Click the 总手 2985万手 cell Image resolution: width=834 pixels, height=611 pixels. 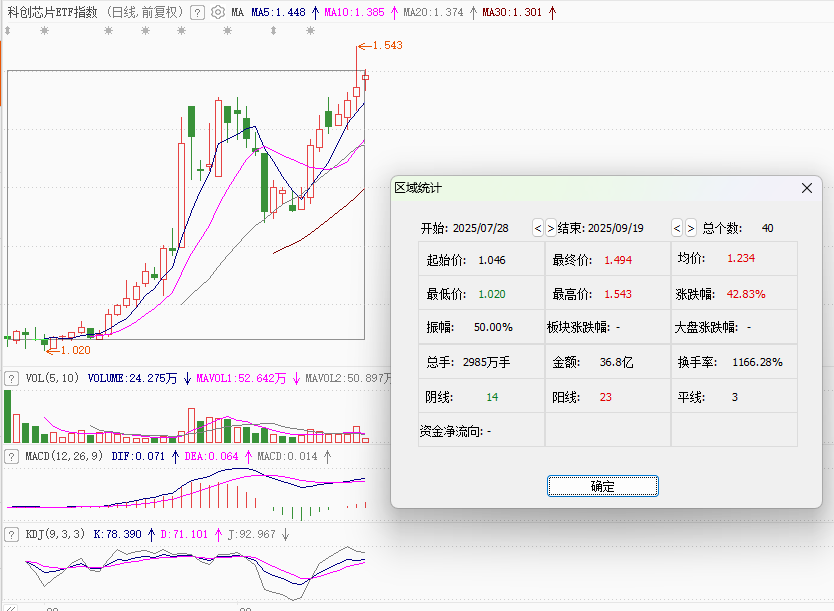481,362
